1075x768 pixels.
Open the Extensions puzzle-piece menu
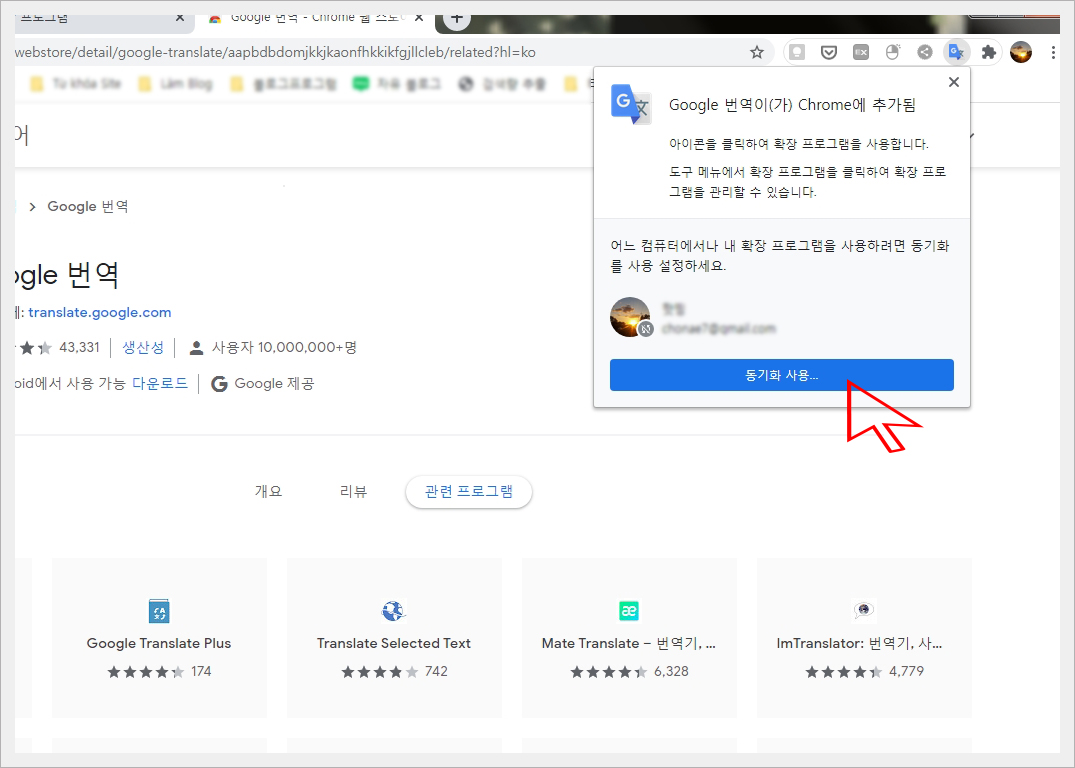click(988, 52)
